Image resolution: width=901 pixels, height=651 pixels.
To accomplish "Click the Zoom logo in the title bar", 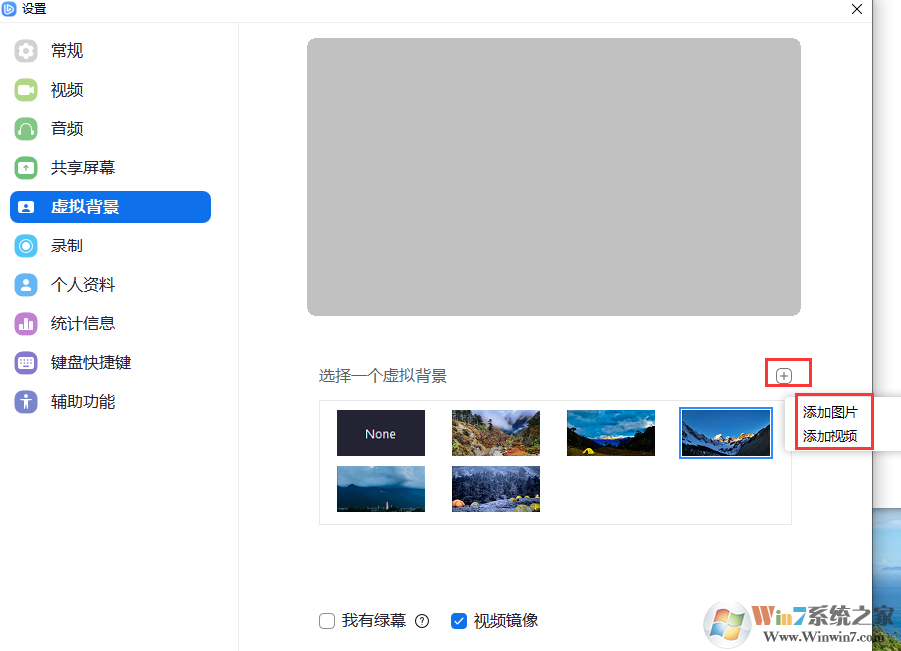I will point(10,9).
